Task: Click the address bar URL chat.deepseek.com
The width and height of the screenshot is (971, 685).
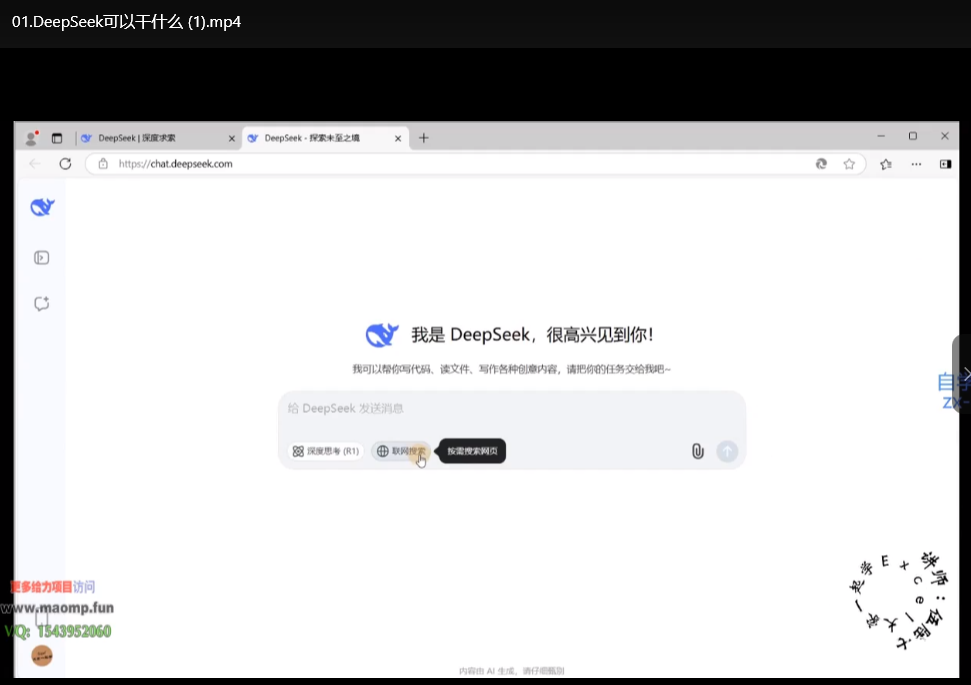Action: 175,164
